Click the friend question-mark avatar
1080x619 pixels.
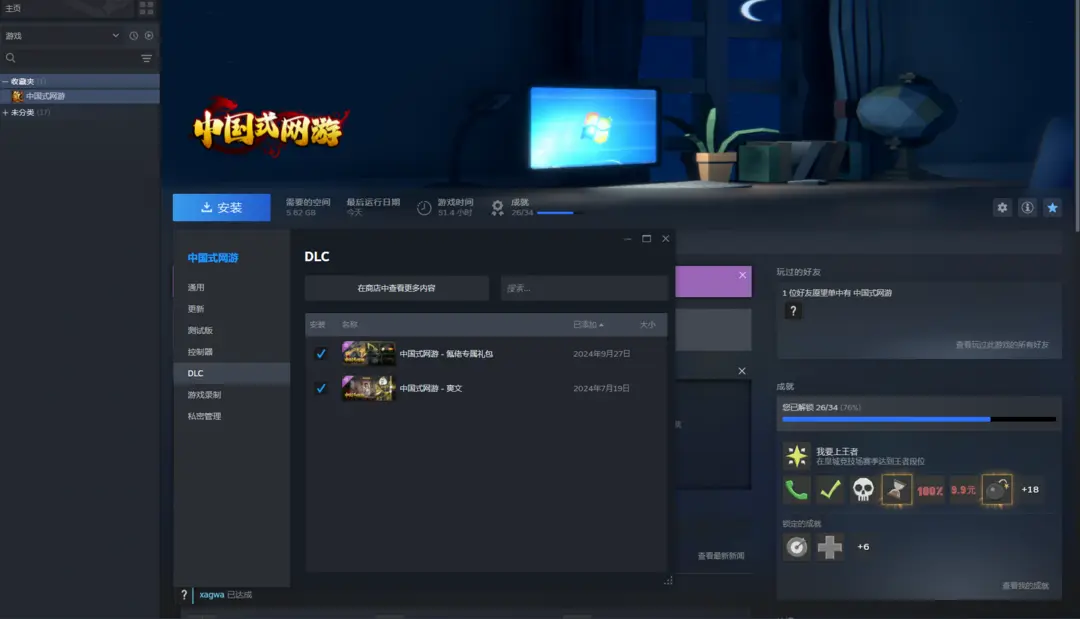click(x=793, y=311)
